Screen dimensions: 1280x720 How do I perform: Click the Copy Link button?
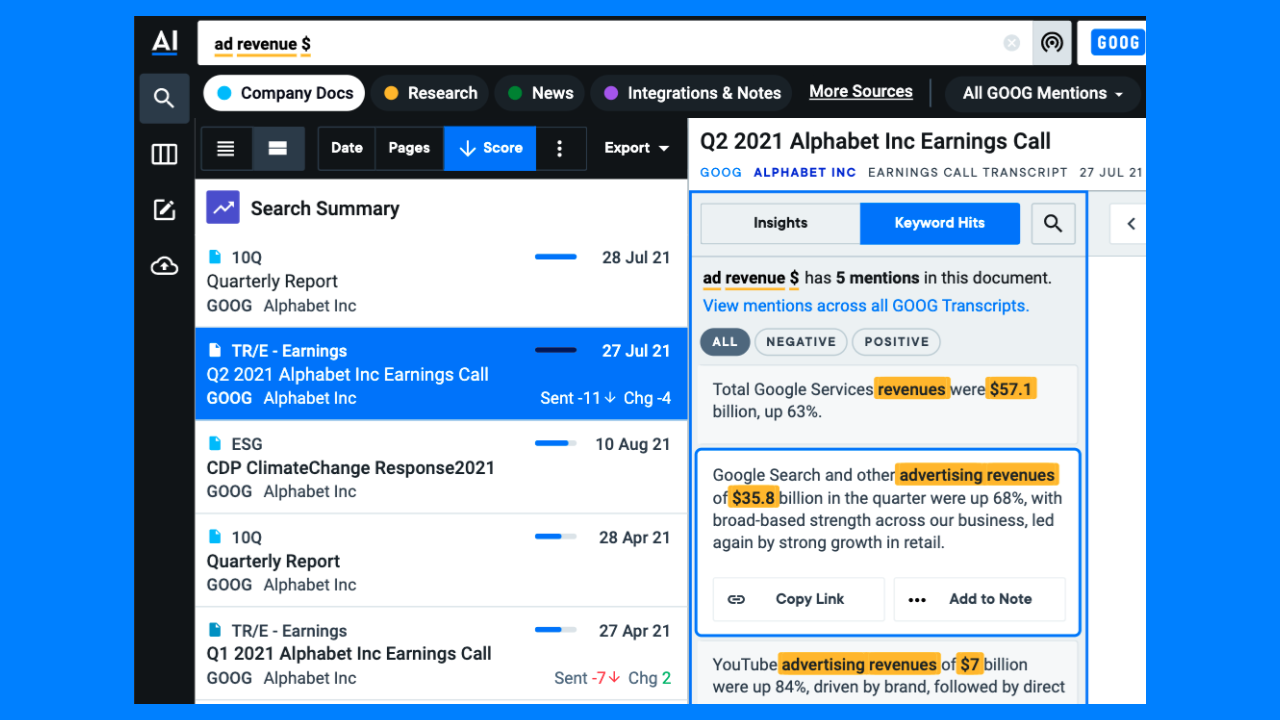799,599
